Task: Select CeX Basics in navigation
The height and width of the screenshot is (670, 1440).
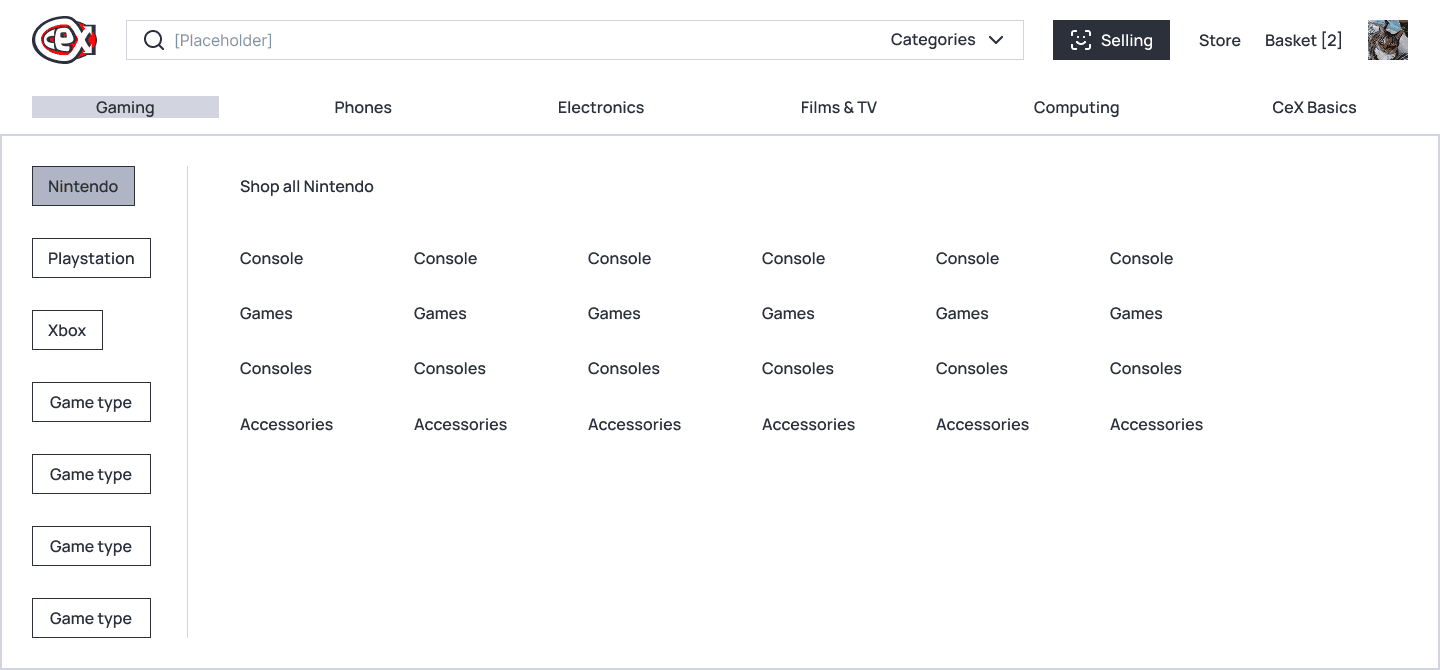Action: click(1314, 107)
